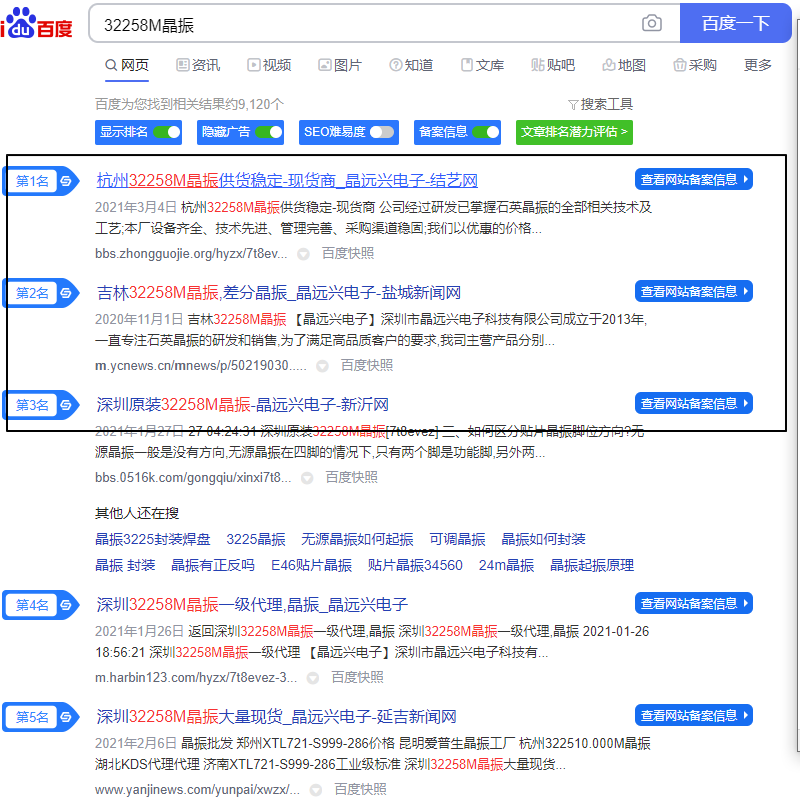This screenshot has width=800, height=800.
Task: Search related term 24m晶振
Action: tap(506, 566)
